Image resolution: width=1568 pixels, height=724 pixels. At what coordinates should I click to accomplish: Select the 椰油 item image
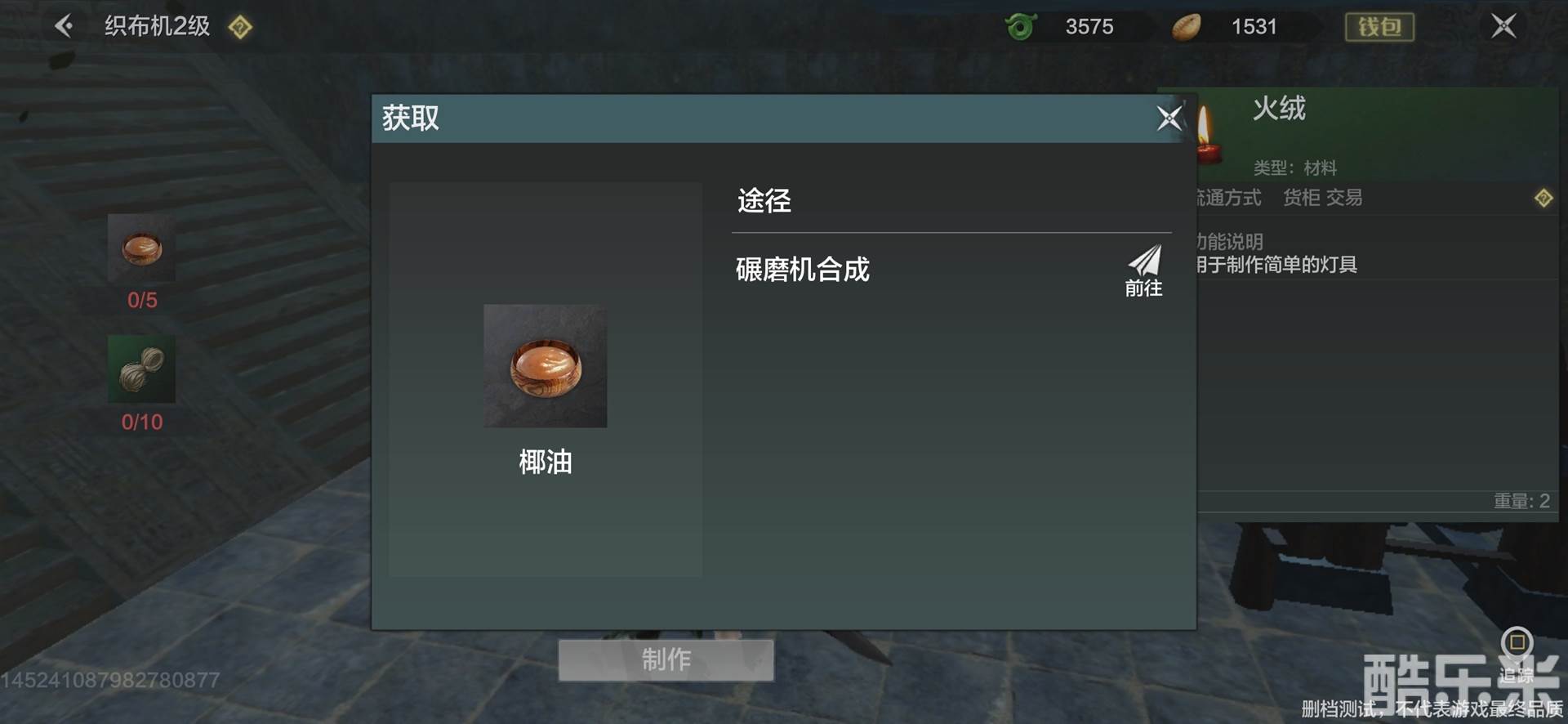coord(545,366)
